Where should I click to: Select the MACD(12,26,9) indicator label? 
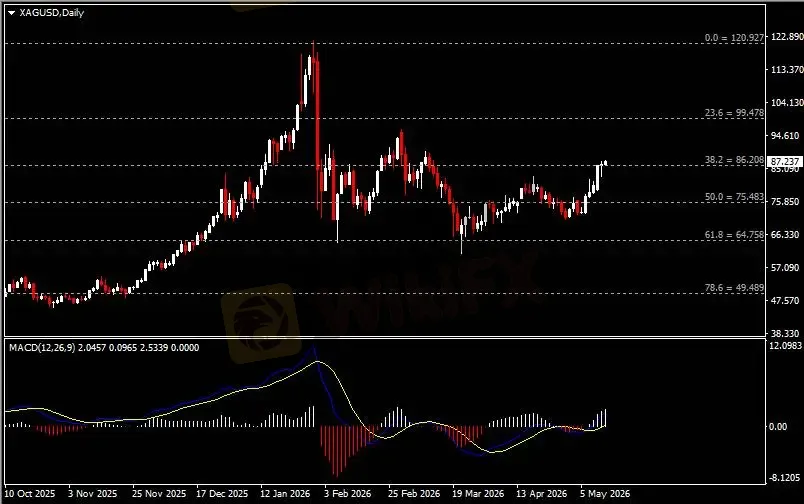coord(42,348)
